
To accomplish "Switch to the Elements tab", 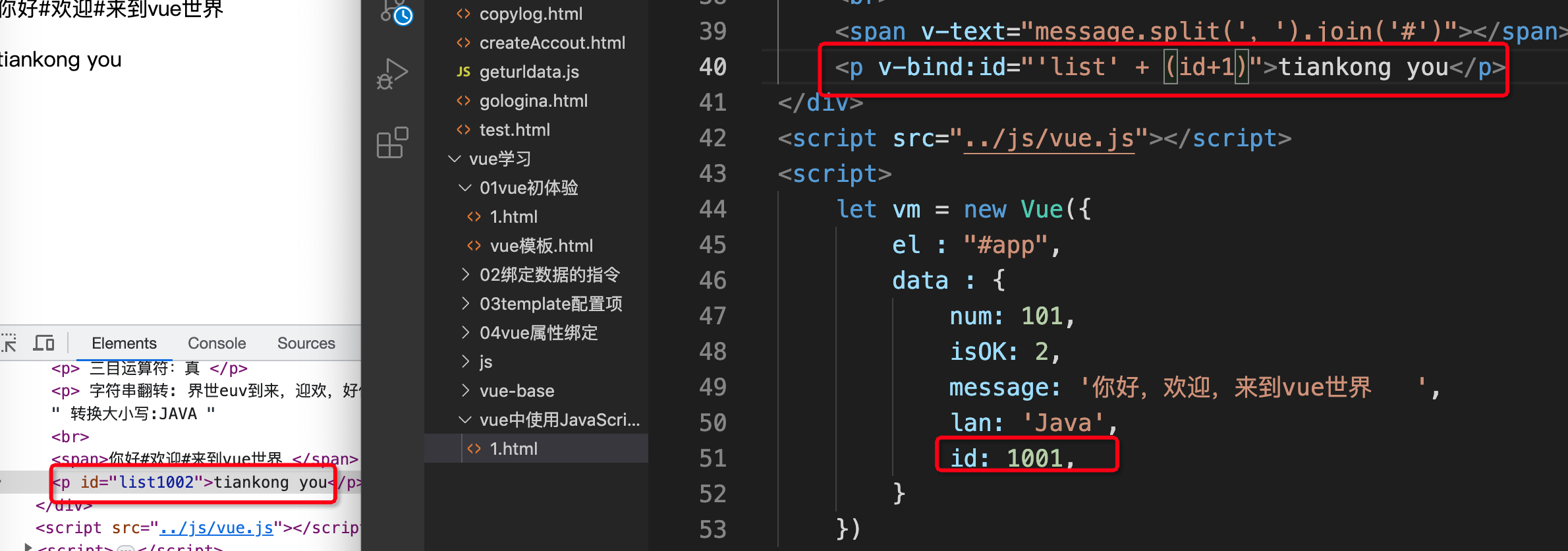I will click(124, 343).
